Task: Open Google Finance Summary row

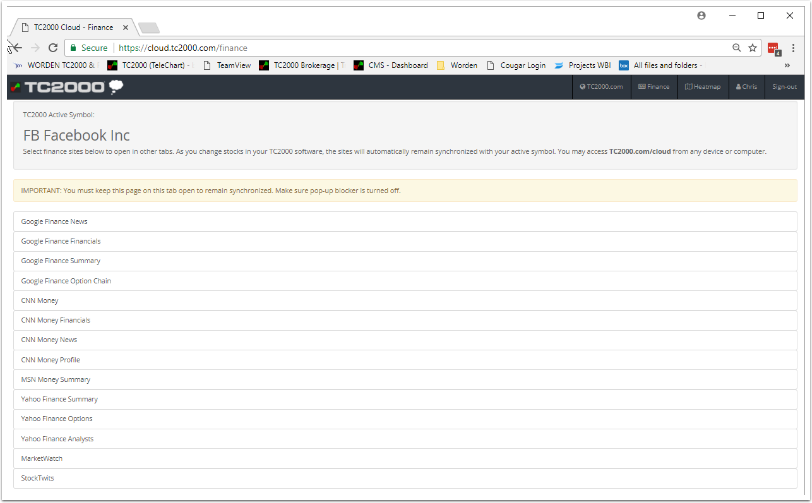Action: tap(405, 261)
